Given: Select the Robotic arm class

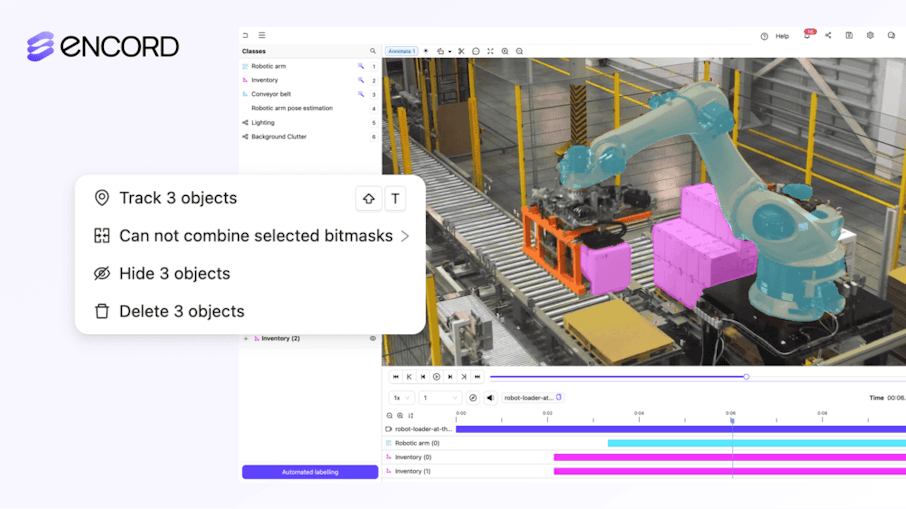Looking at the screenshot, I should (x=268, y=66).
